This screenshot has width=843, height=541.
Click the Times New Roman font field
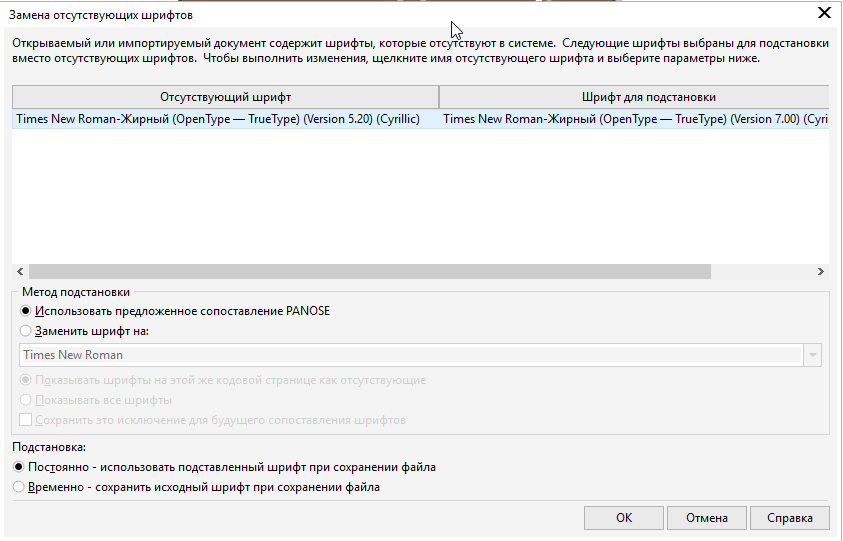pyautogui.click(x=410, y=355)
